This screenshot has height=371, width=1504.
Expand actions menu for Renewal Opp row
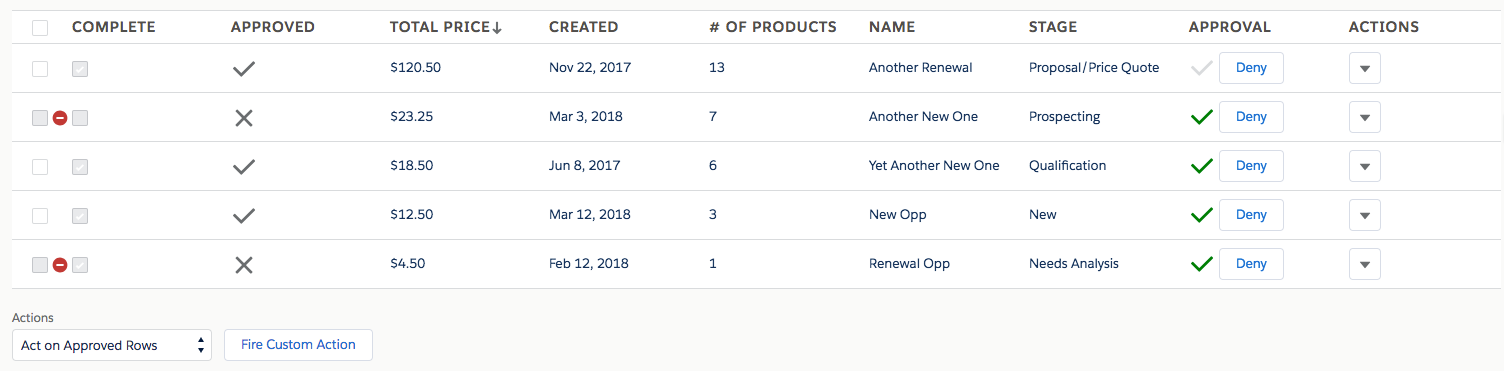coord(1365,265)
